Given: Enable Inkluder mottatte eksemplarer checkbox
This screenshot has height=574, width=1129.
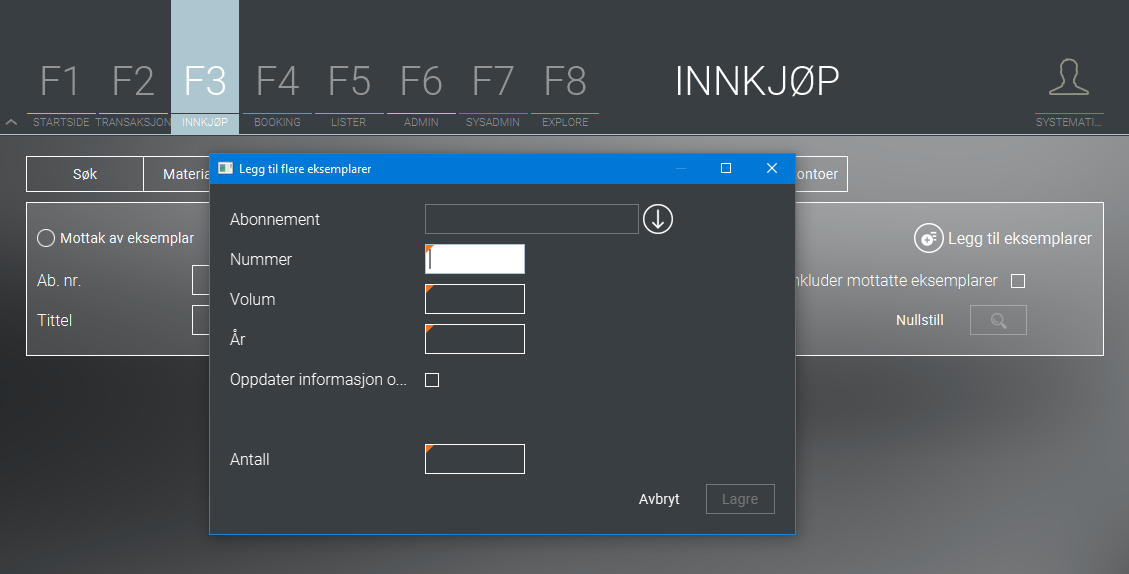Looking at the screenshot, I should pyautogui.click(x=1018, y=281).
